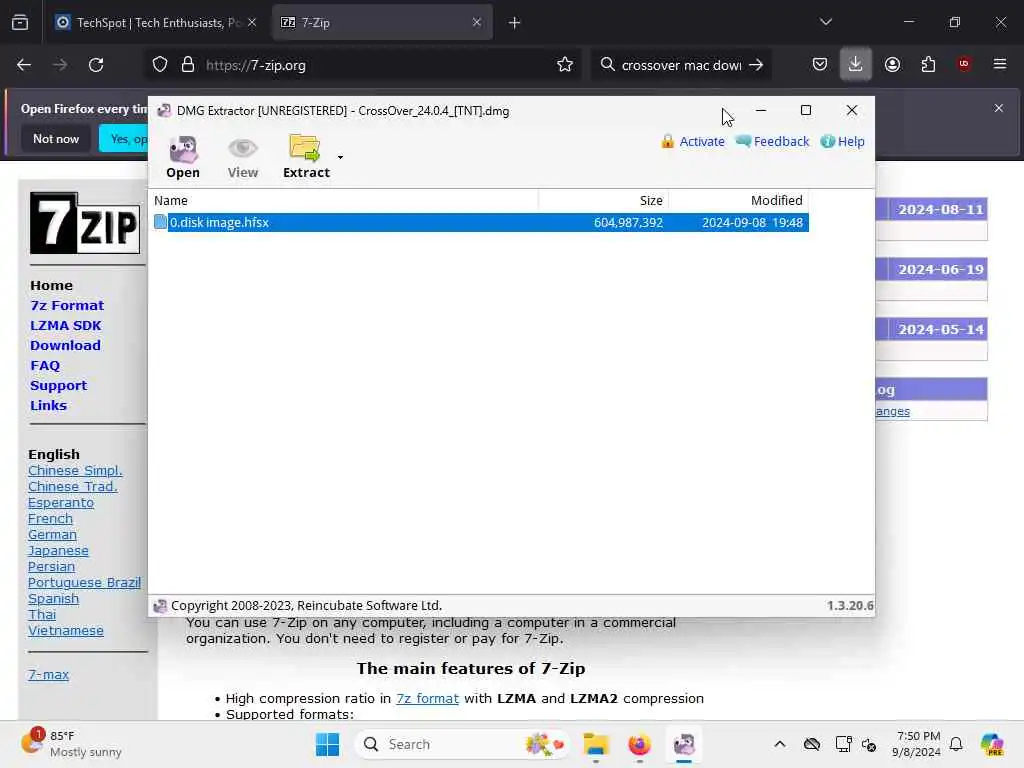This screenshot has width=1024, height=768.
Task: Click the 7-Zip logo image
Action: [x=85, y=223]
